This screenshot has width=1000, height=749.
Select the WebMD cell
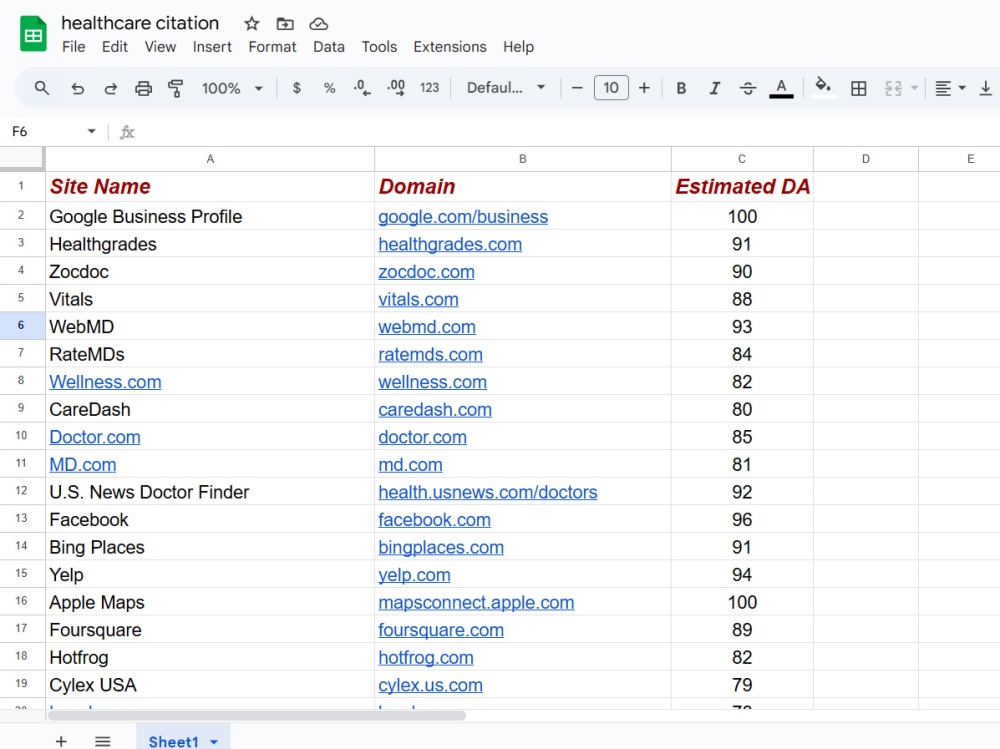[x=210, y=327]
